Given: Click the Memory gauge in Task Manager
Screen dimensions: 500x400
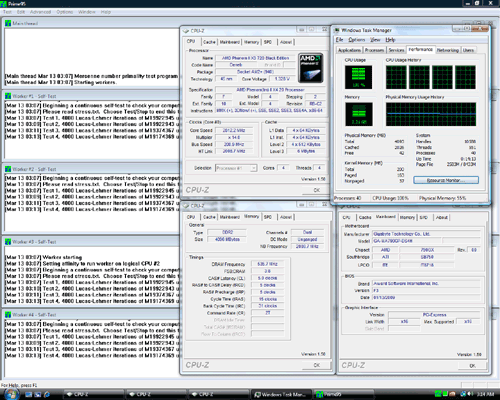Looking at the screenshot, I should click(x=359, y=114).
